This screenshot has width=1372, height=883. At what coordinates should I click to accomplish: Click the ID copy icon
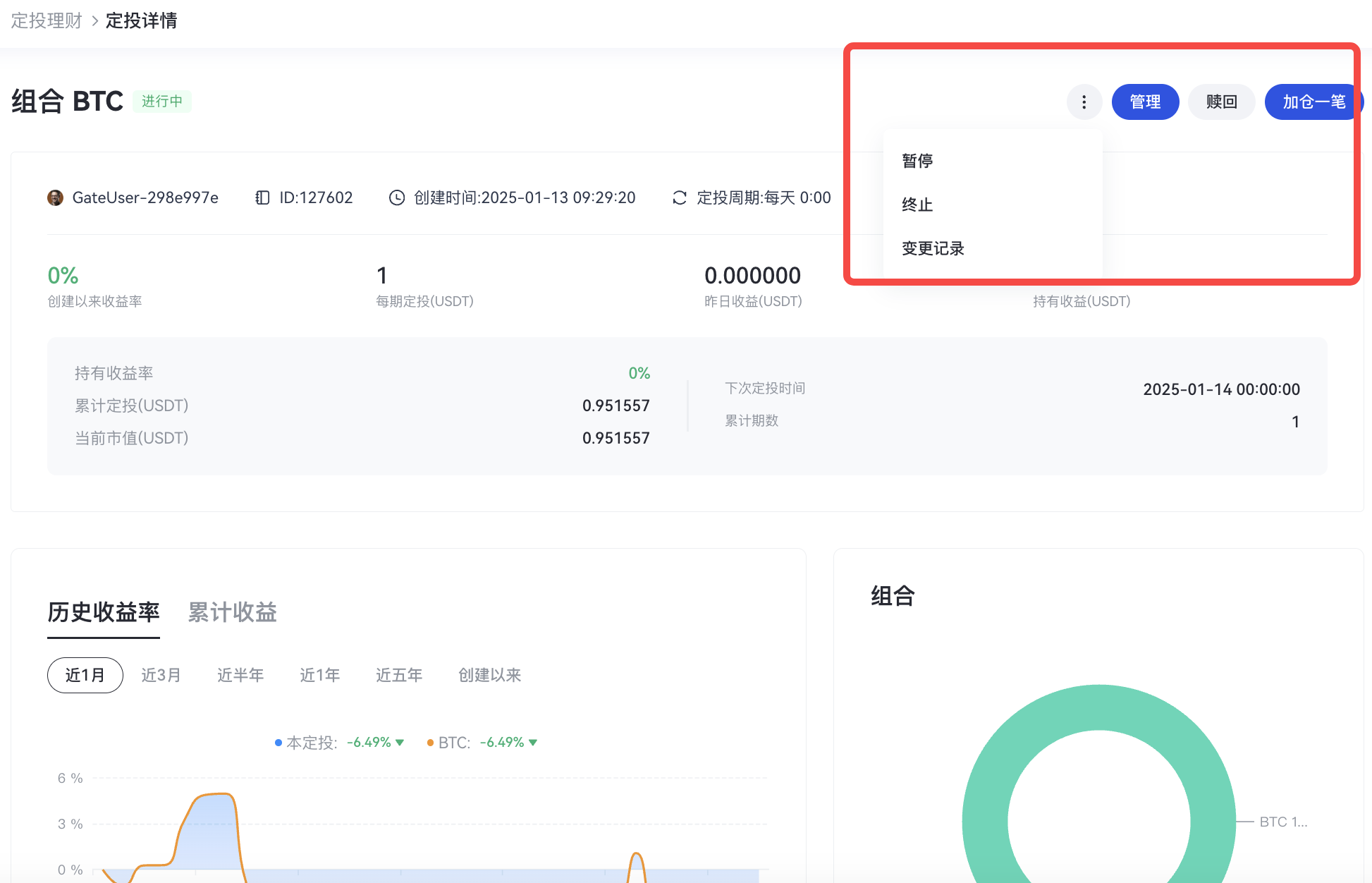(262, 197)
